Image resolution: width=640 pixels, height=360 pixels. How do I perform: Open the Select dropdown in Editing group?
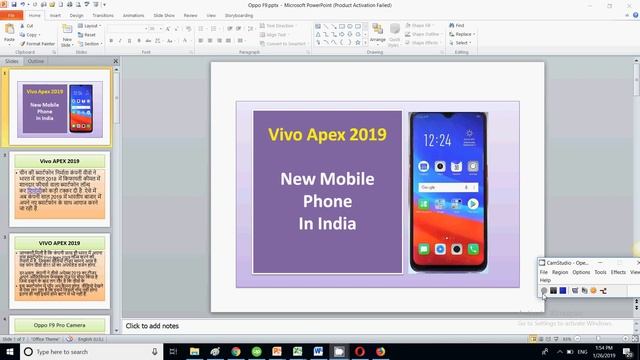click(460, 43)
